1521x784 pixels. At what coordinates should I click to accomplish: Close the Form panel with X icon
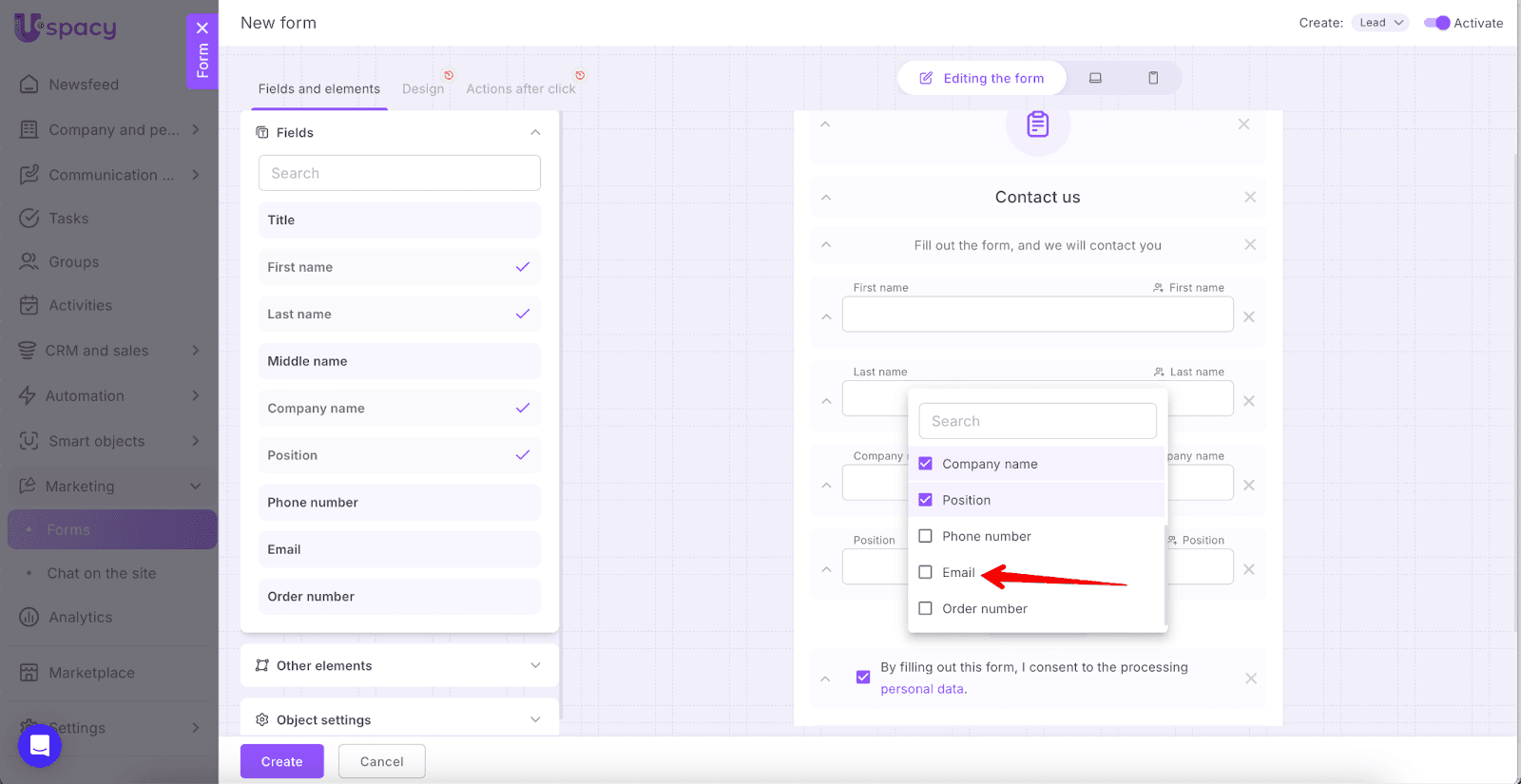point(202,28)
